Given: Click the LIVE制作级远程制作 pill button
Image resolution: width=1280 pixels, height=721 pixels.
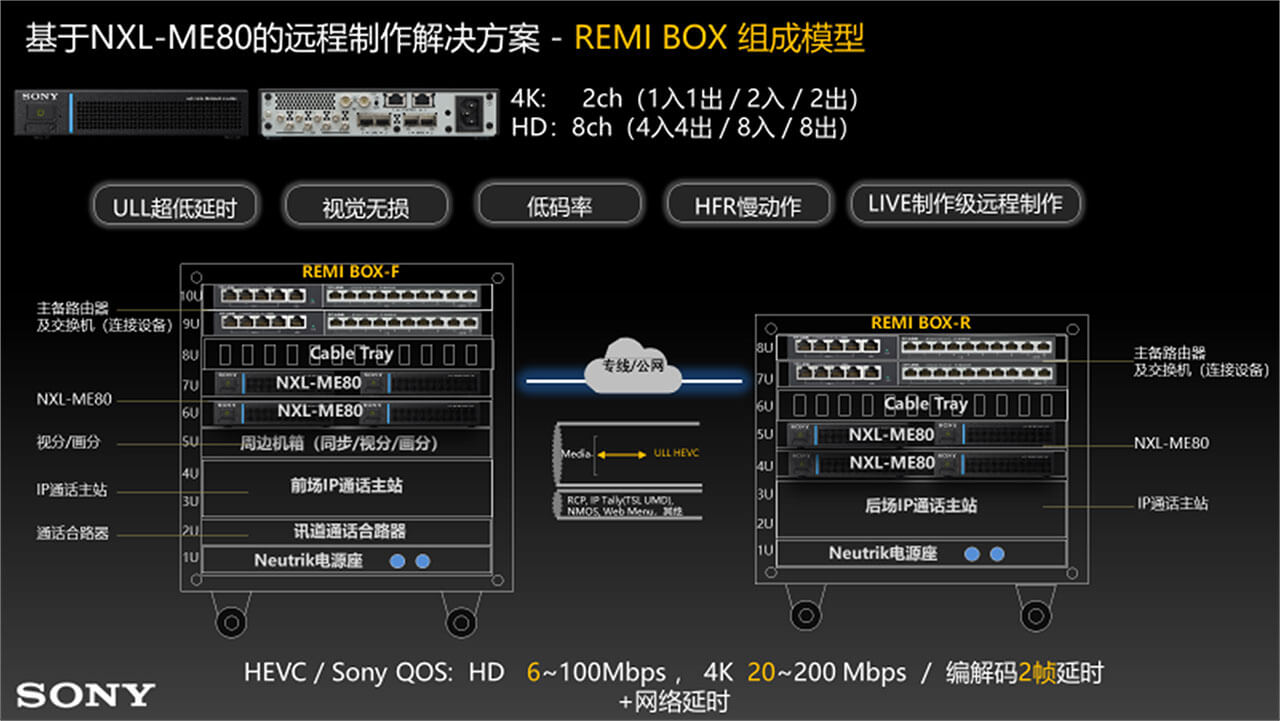Looking at the screenshot, I should click(x=965, y=204).
